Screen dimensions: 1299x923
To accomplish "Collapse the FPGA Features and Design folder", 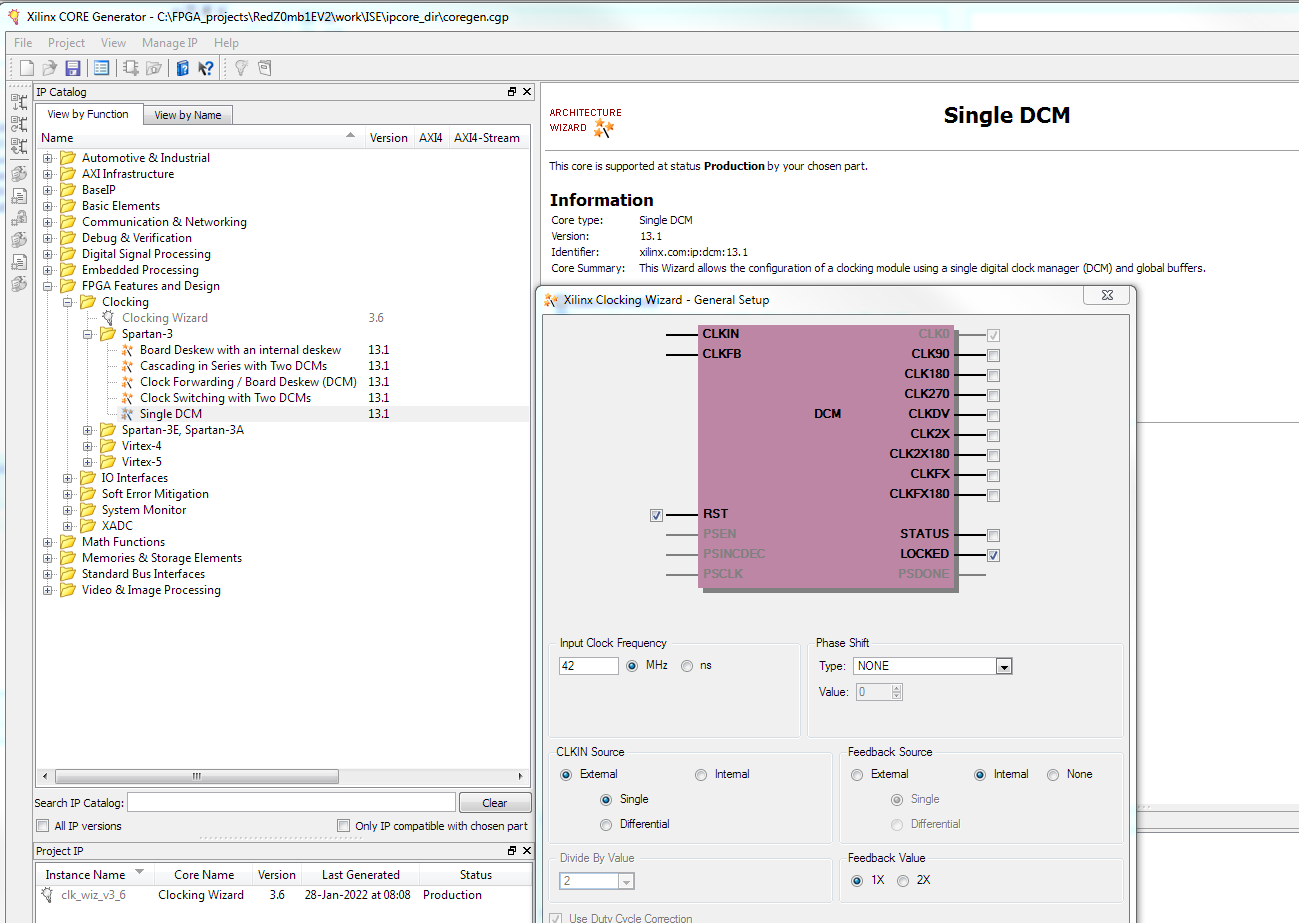I will point(47,286).
